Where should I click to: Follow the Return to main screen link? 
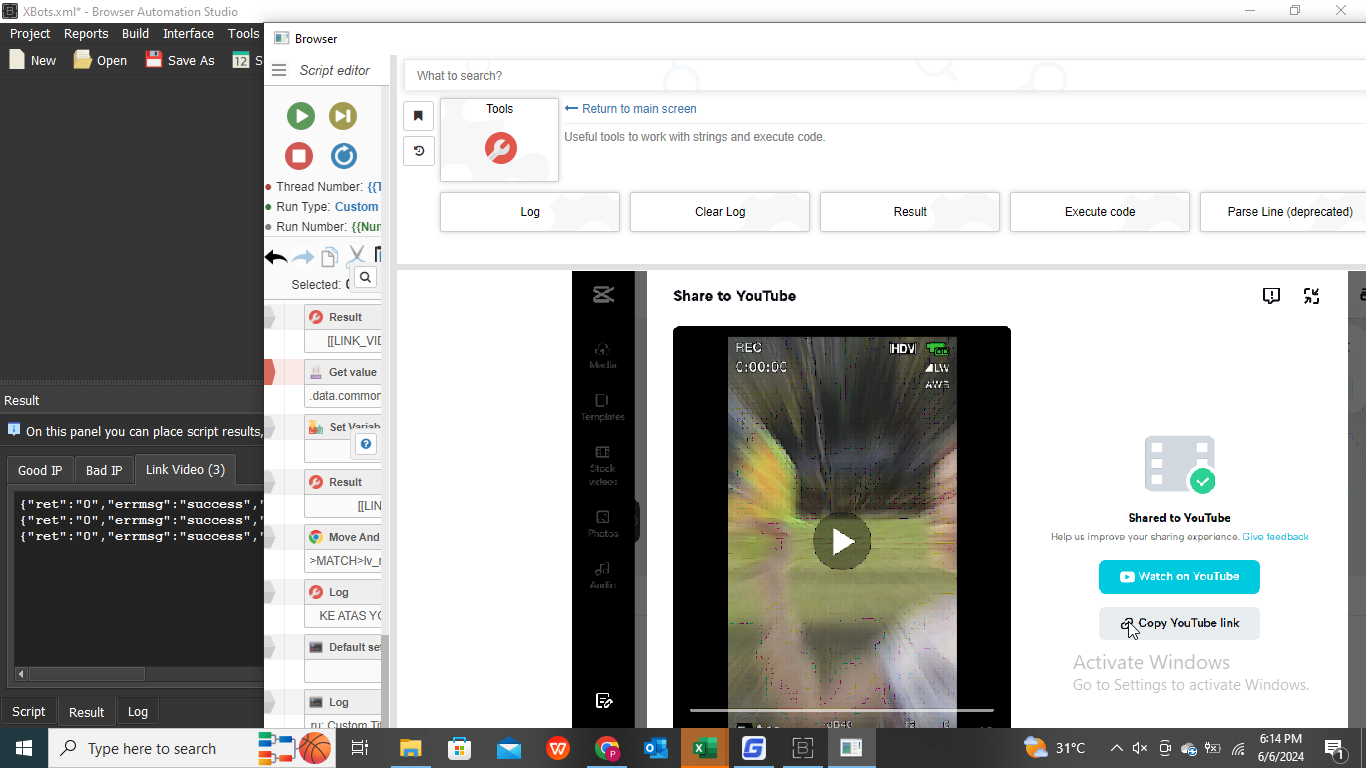(x=631, y=109)
